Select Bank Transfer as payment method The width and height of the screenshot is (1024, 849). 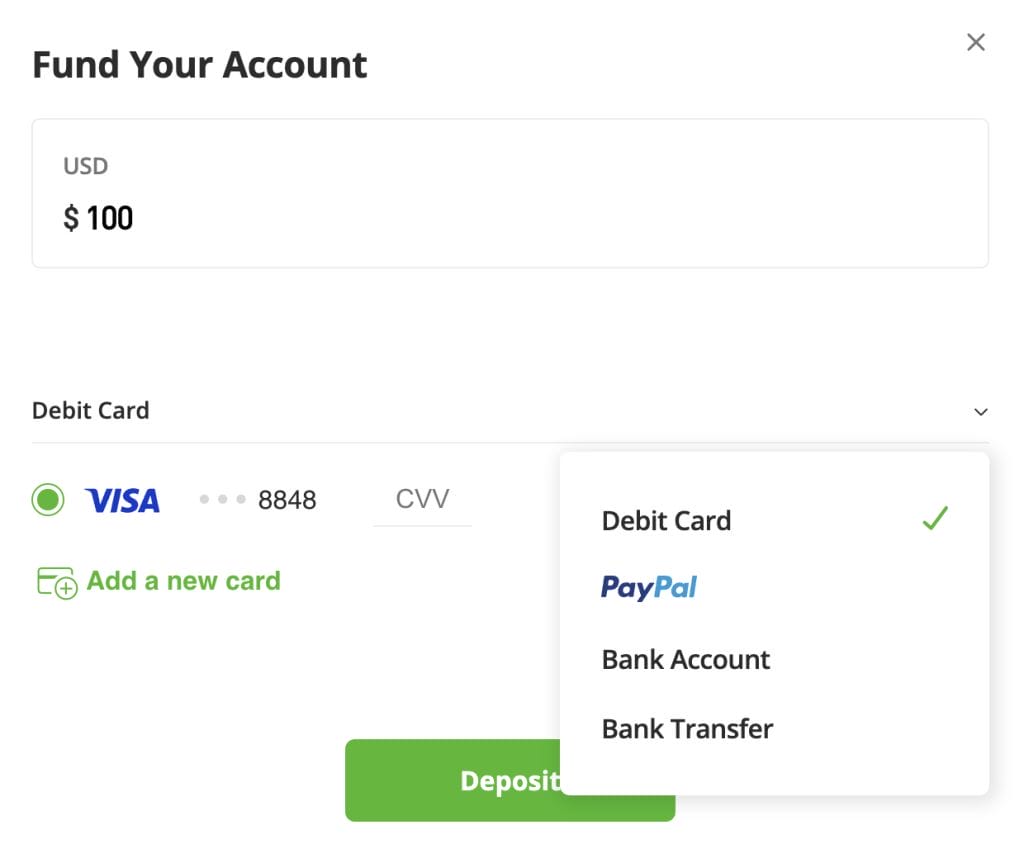(x=686, y=729)
